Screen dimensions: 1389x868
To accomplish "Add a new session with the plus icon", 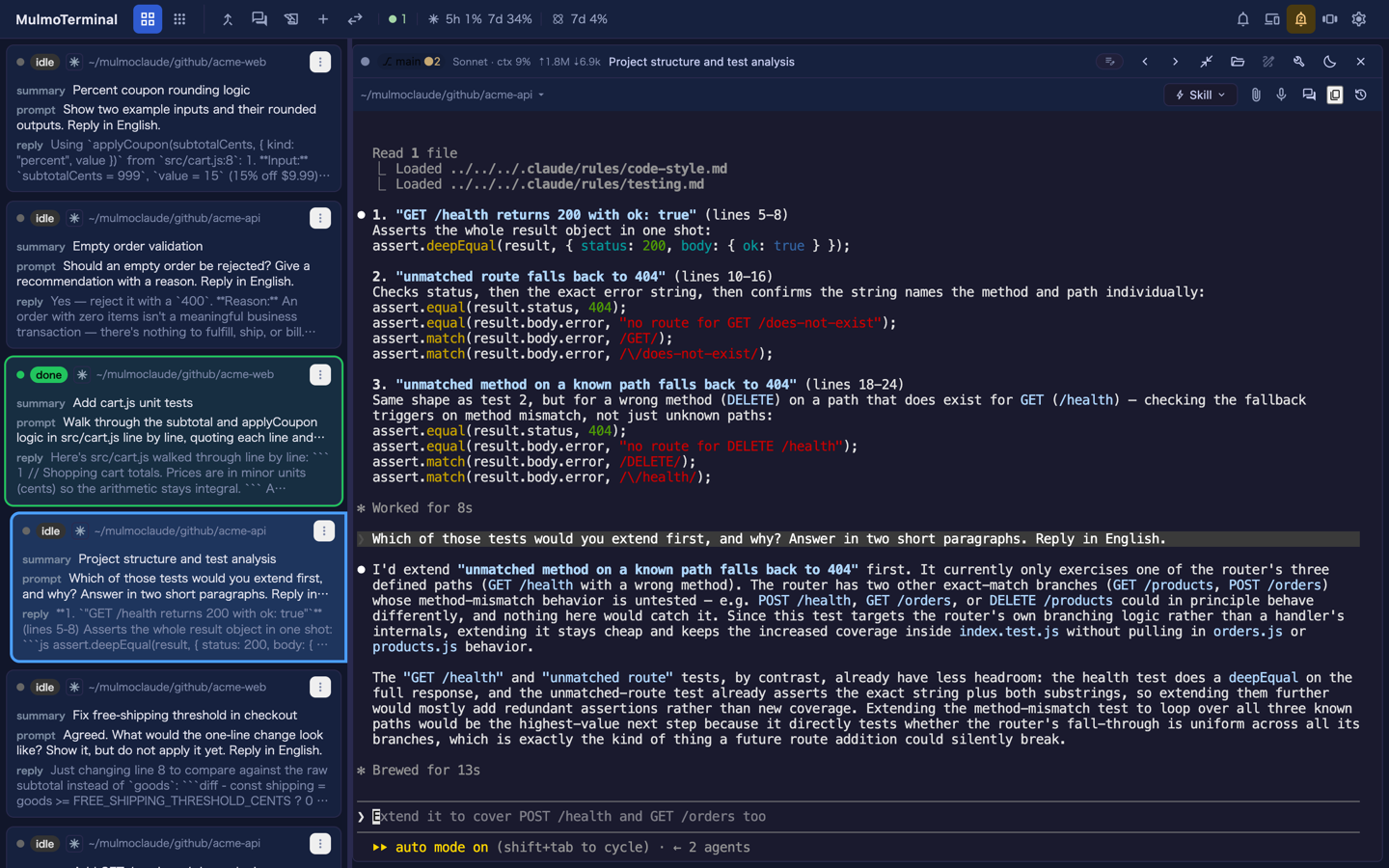I will pos(323,19).
